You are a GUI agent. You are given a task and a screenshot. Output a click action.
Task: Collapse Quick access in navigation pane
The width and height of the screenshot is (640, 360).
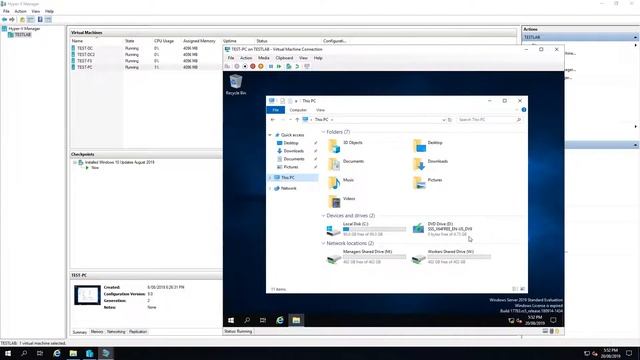point(270,135)
